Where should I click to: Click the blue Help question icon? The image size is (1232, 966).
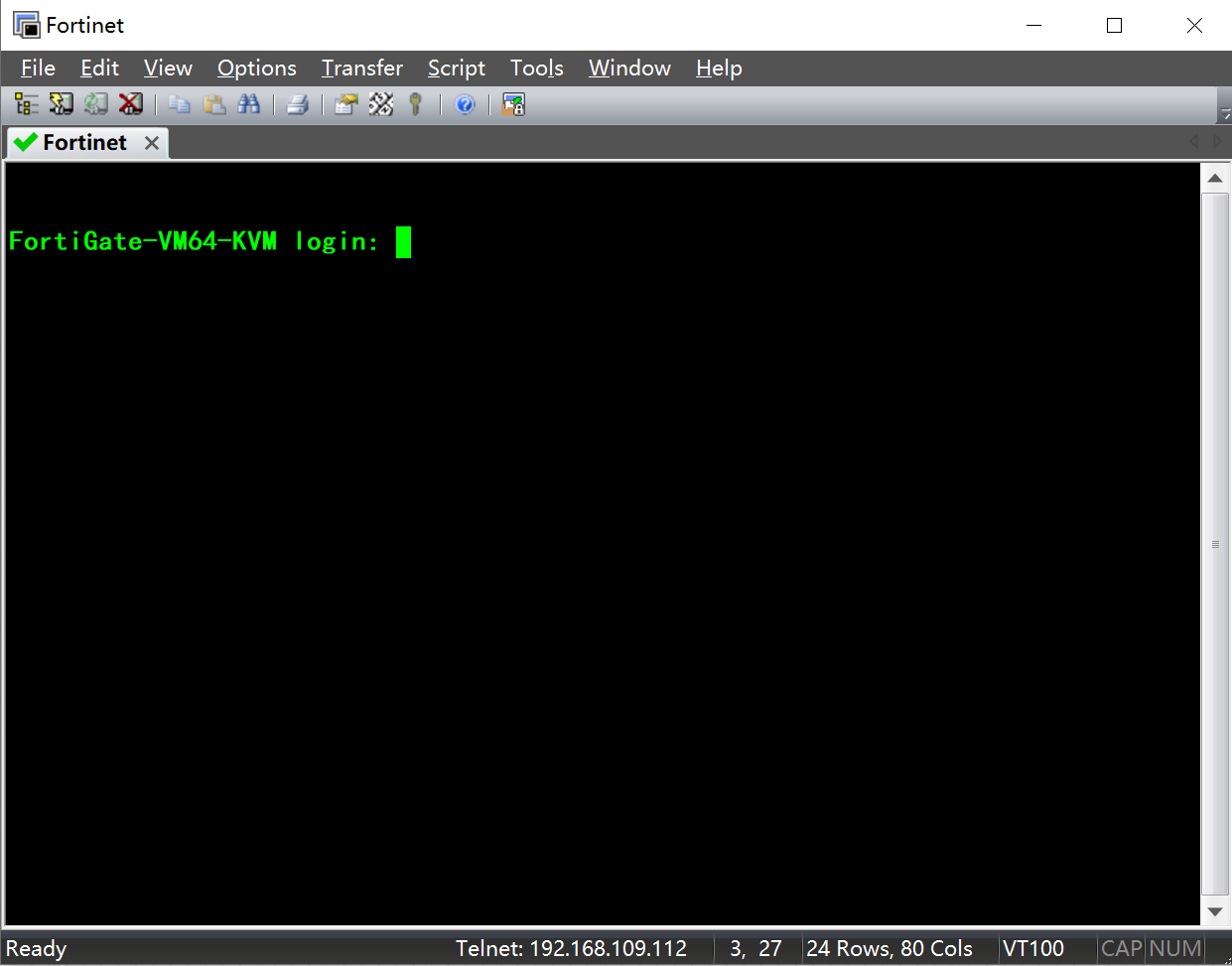[x=465, y=104]
